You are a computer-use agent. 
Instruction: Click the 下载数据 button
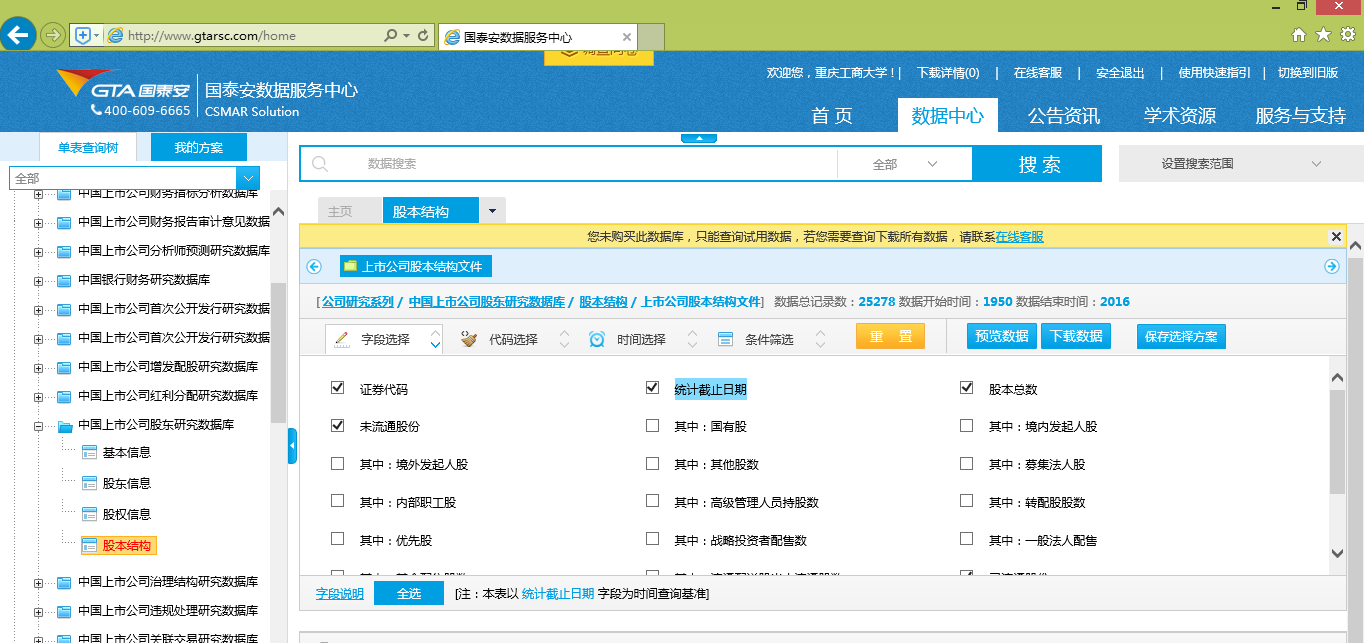pyautogui.click(x=1076, y=337)
